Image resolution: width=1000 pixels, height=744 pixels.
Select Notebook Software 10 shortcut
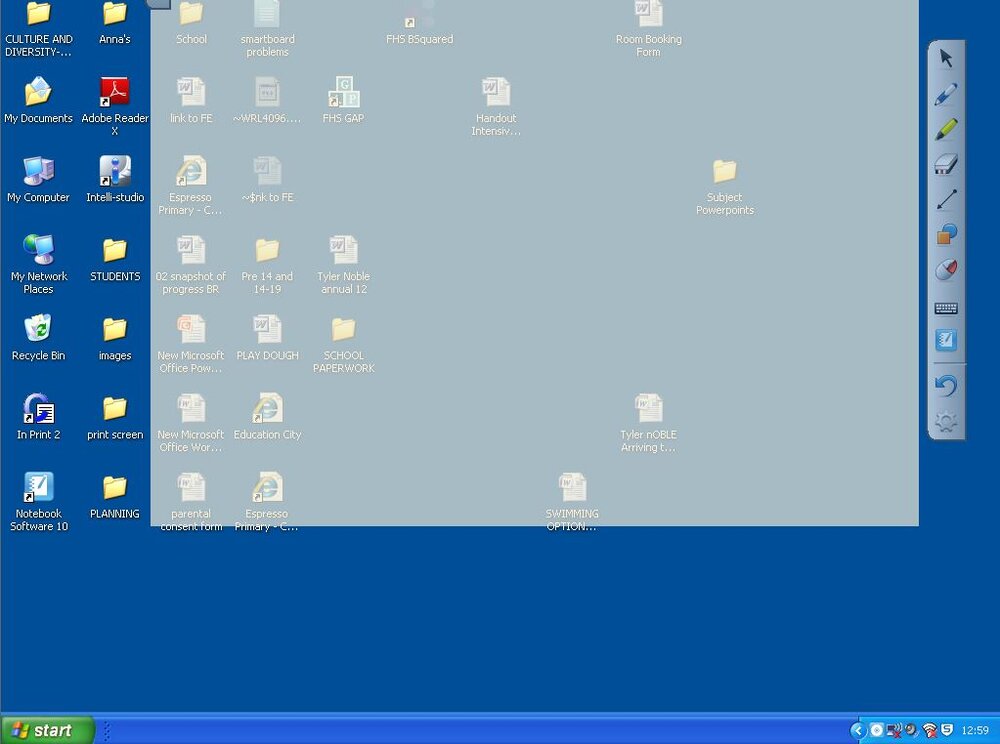[x=38, y=502]
